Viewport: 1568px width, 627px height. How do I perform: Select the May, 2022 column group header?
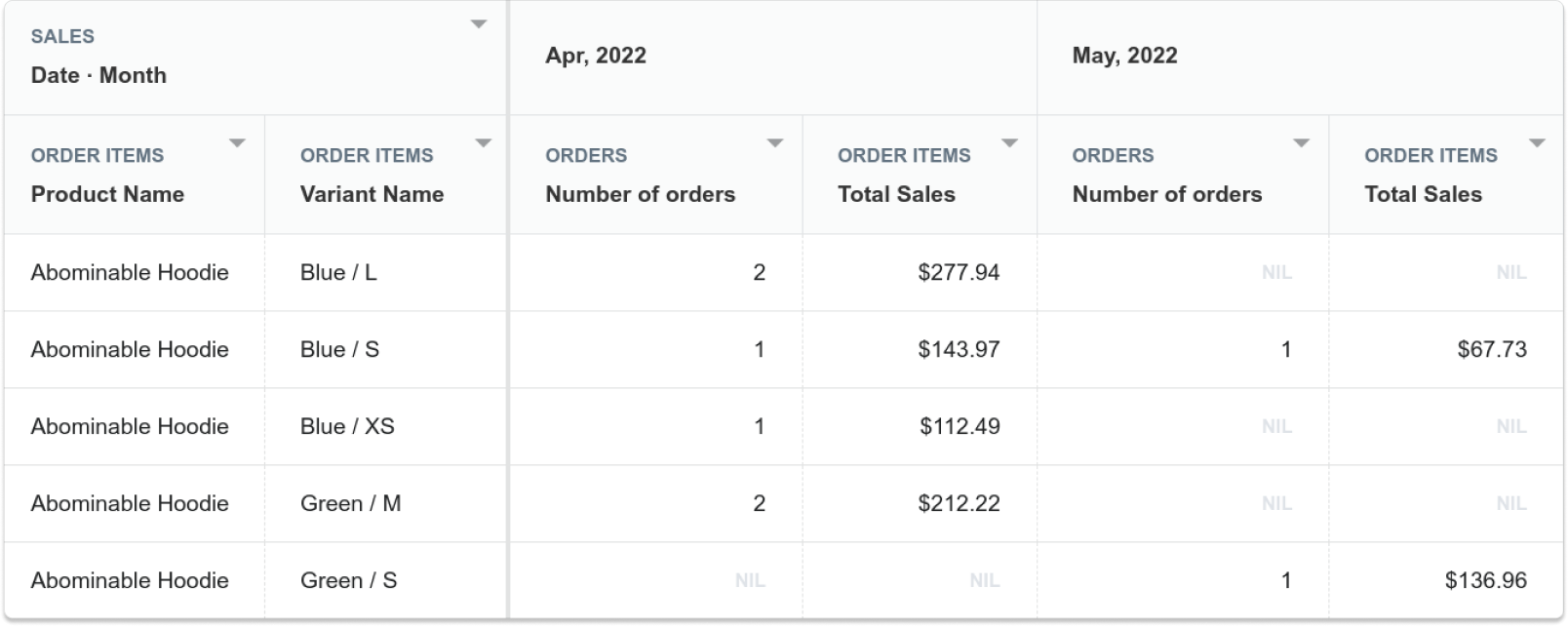pyautogui.click(x=1124, y=56)
